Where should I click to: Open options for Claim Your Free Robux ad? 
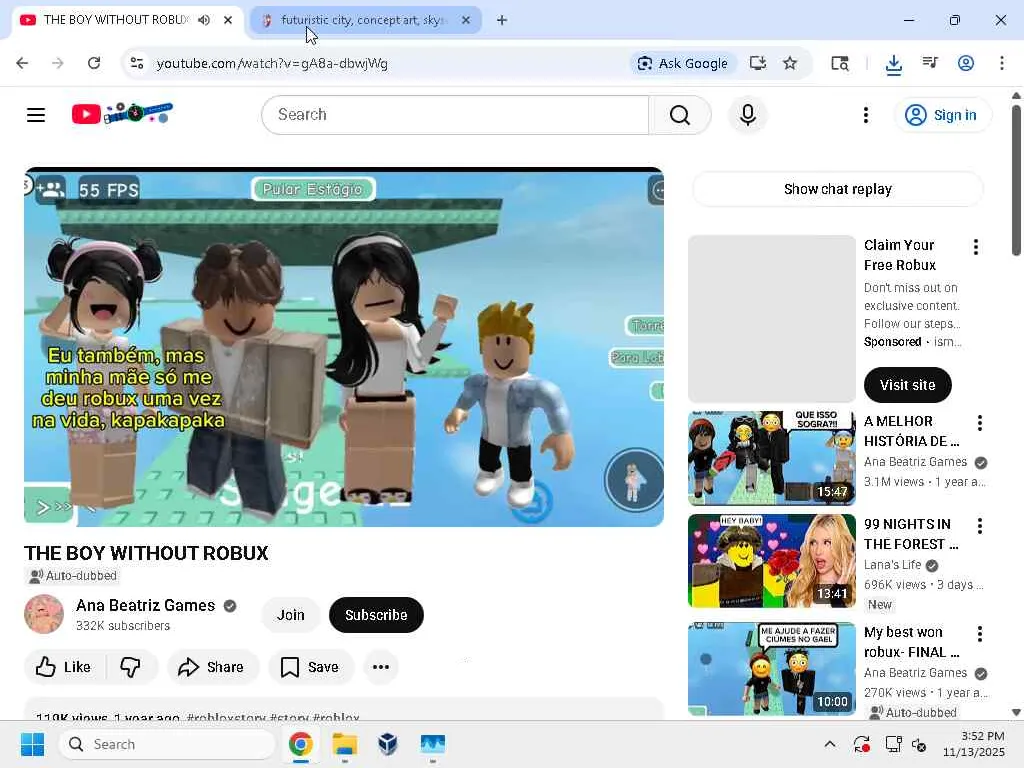point(976,247)
